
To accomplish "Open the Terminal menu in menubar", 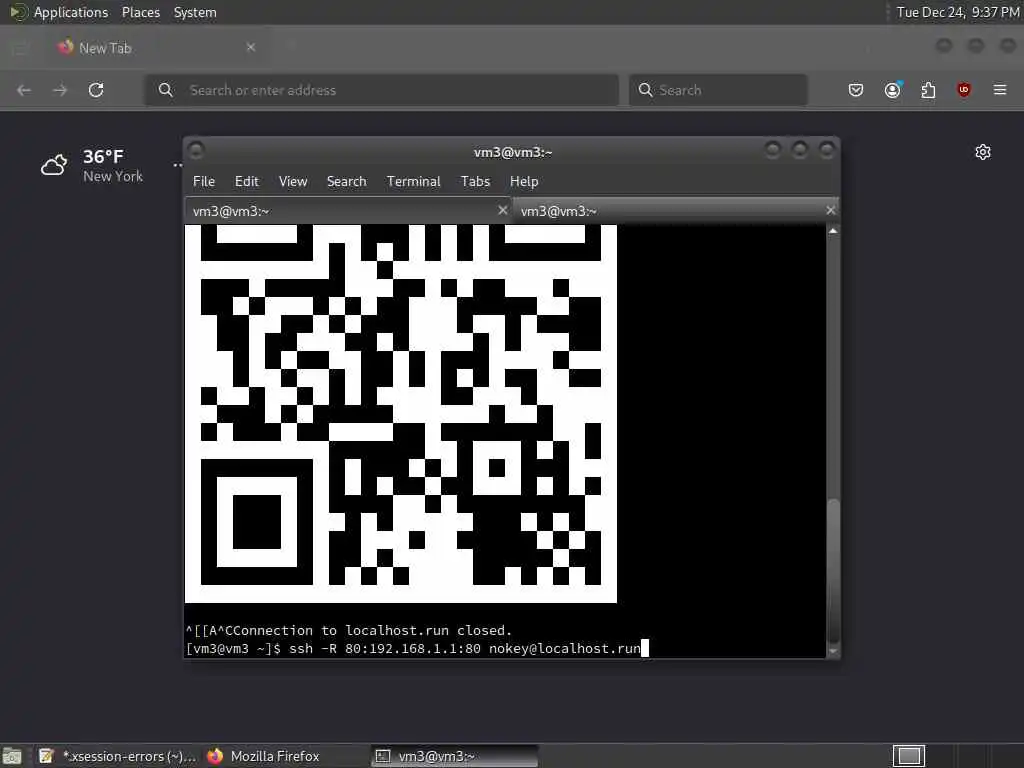I will click(x=413, y=182).
